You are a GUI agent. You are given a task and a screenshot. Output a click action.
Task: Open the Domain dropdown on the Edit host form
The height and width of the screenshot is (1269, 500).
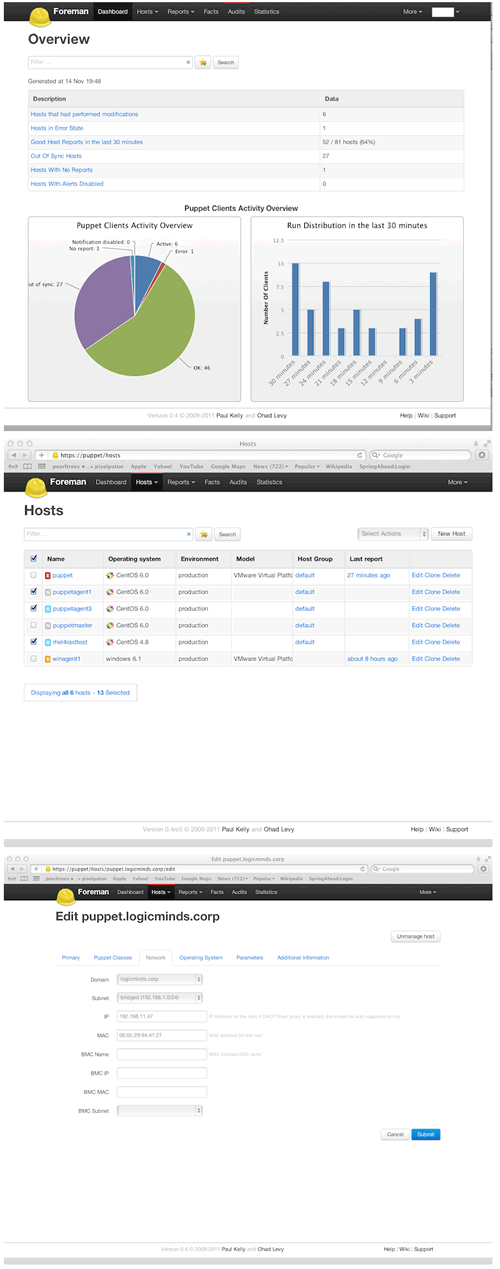tap(160, 980)
